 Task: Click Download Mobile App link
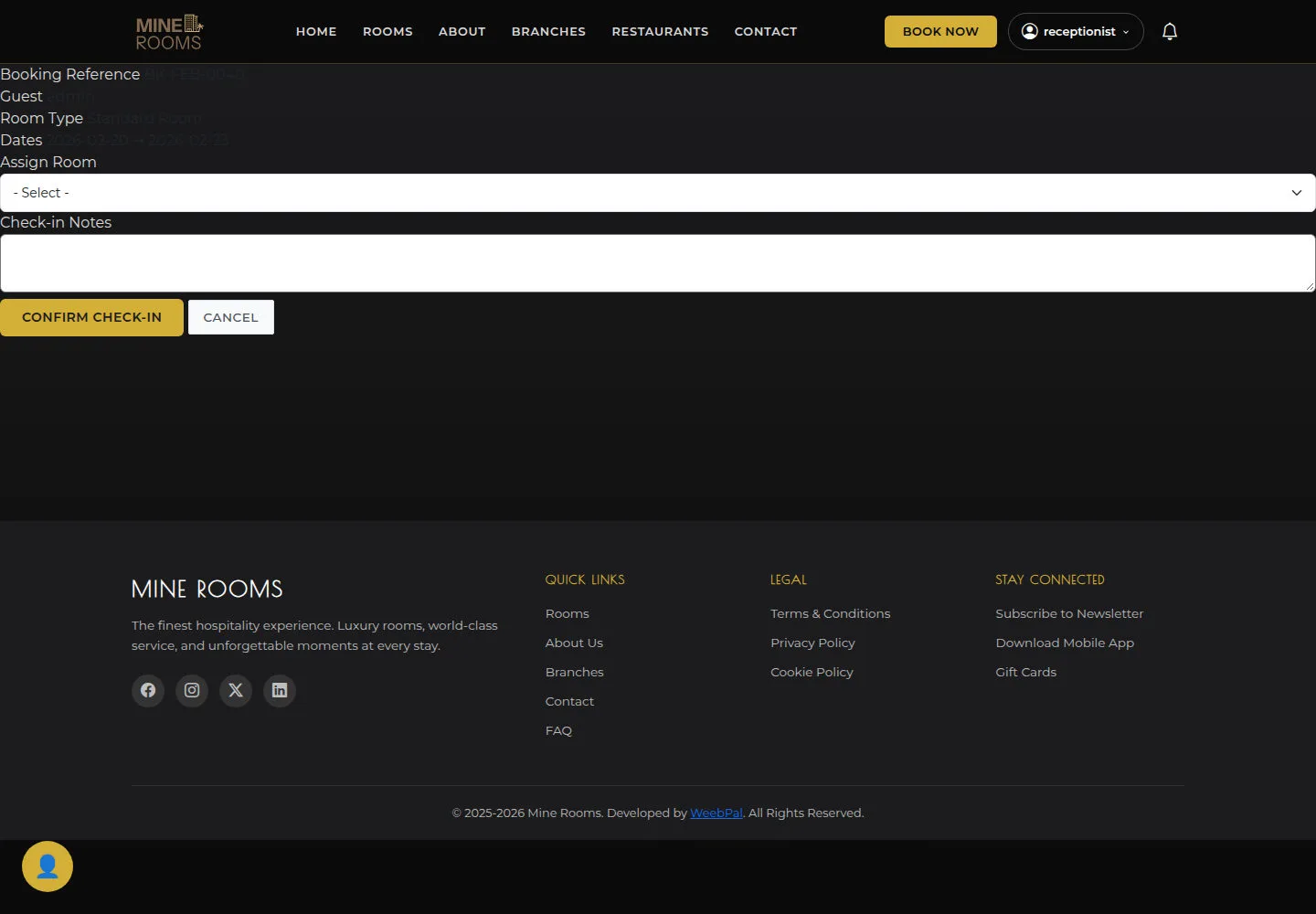click(x=1065, y=643)
